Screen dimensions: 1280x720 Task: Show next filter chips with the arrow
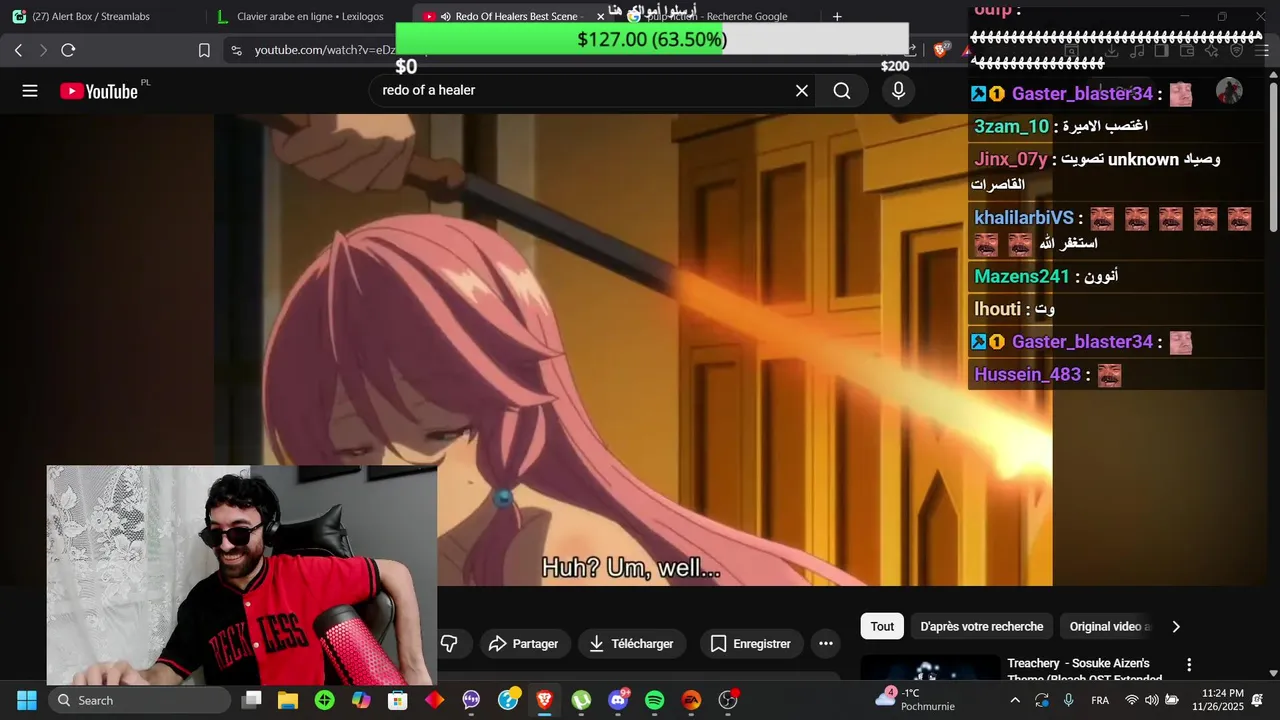[1176, 627]
